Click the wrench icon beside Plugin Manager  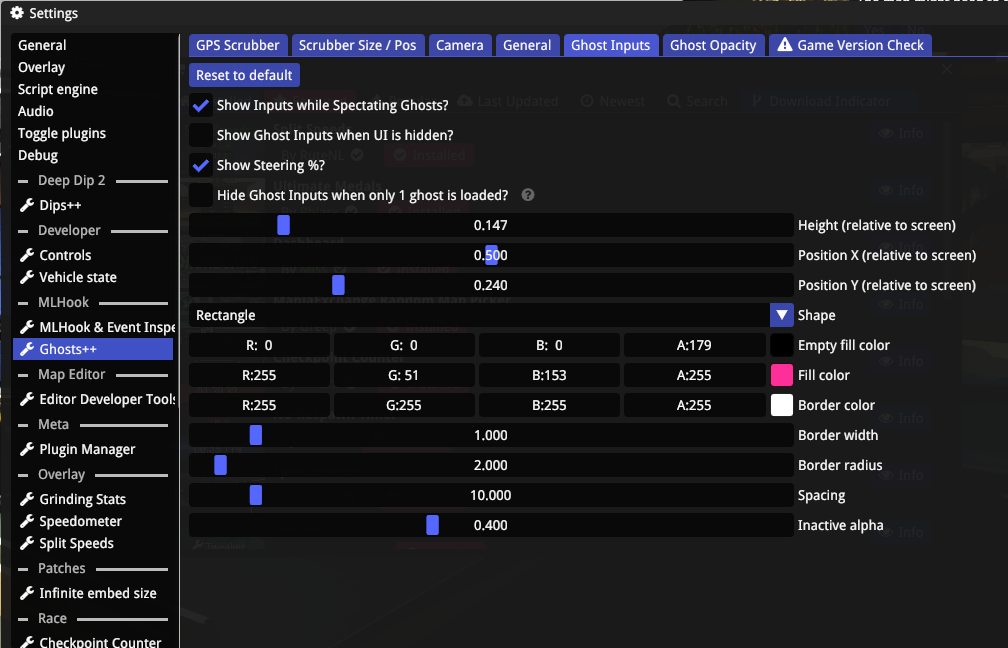pyautogui.click(x=27, y=449)
